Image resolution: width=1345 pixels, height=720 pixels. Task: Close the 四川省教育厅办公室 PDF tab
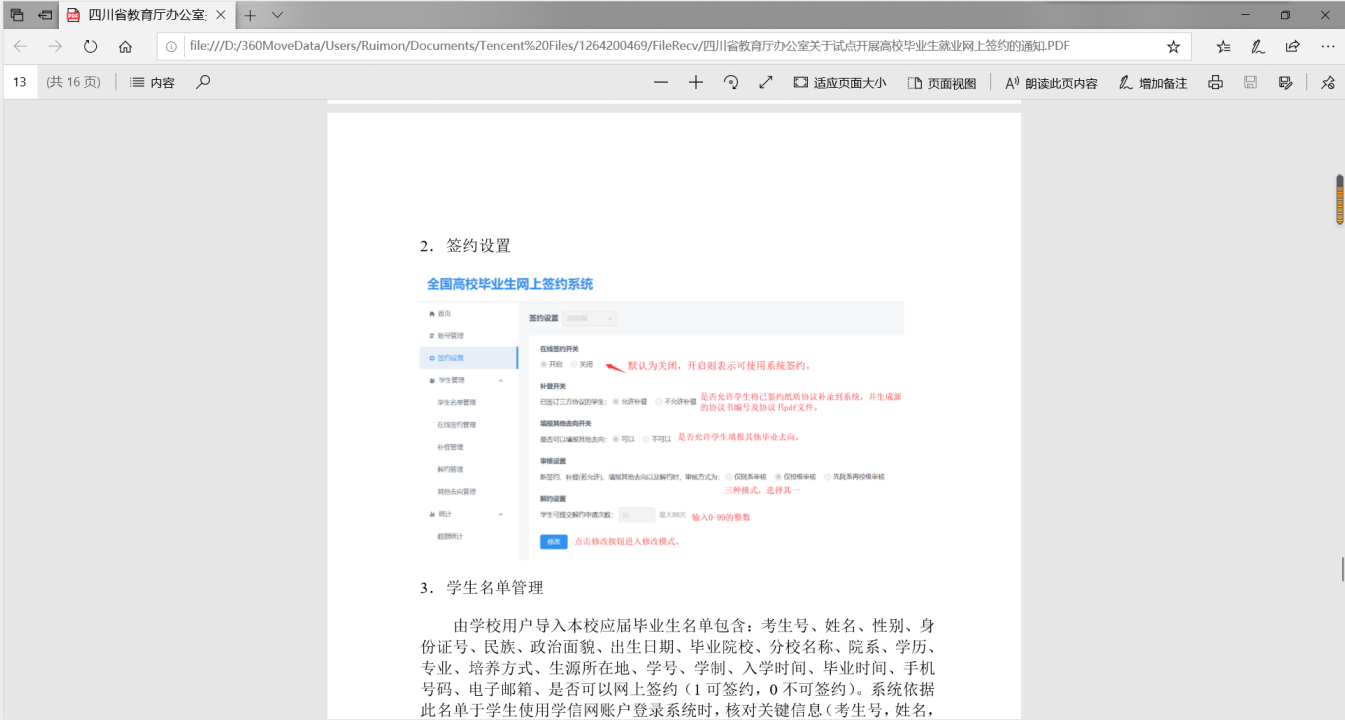220,15
